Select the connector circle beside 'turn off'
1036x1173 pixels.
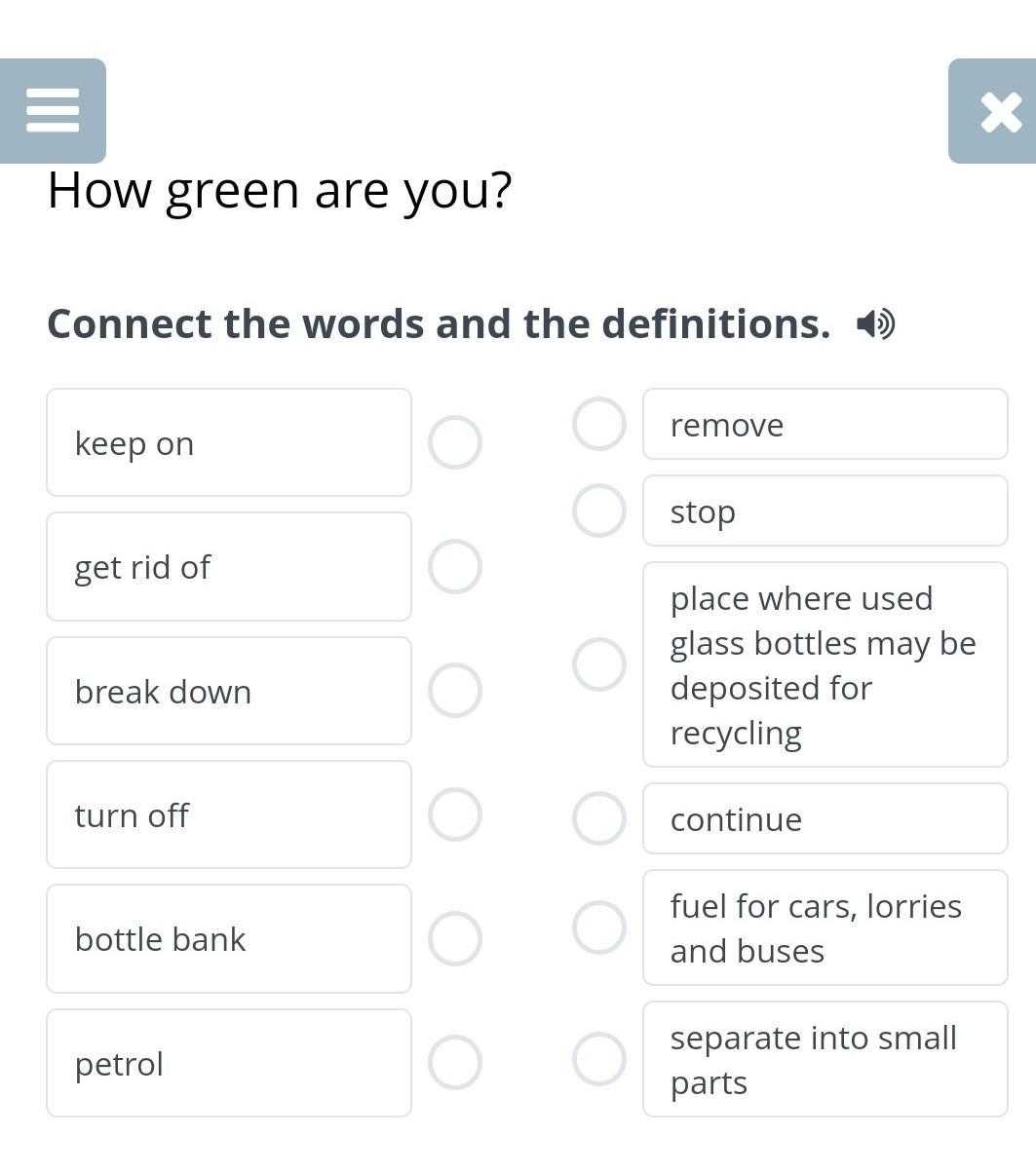point(455,814)
